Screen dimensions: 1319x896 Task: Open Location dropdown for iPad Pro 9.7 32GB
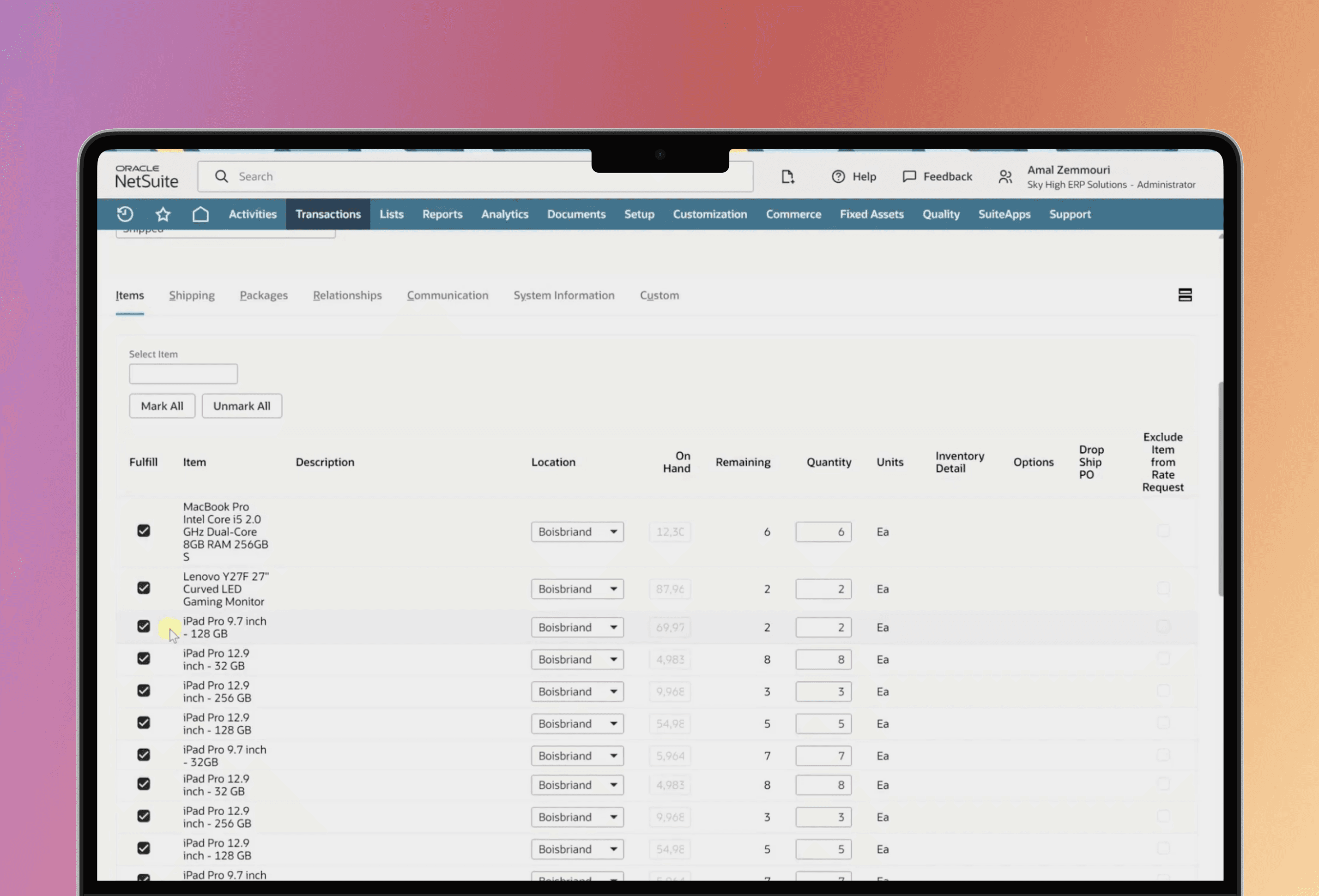coord(577,756)
